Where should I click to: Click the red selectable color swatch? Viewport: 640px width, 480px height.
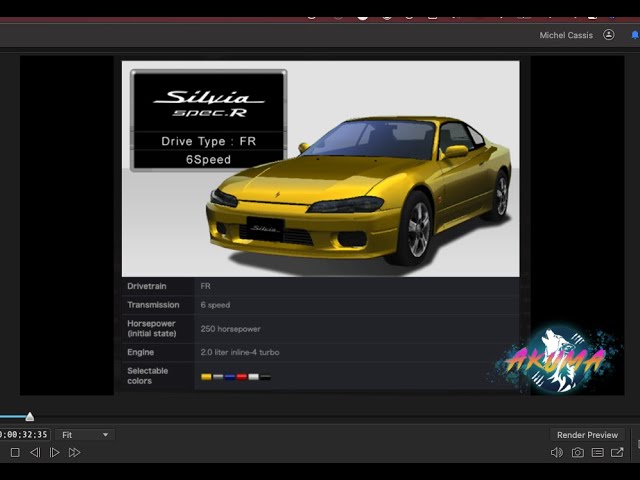pyautogui.click(x=242, y=377)
